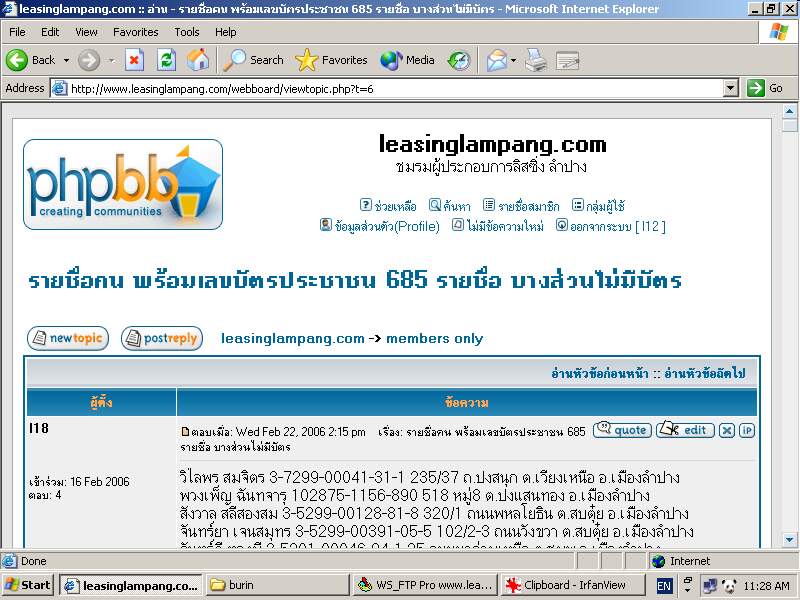Viewport: 800px width, 600px height.
Task: Expand the Back button history arrow
Action: (67, 60)
